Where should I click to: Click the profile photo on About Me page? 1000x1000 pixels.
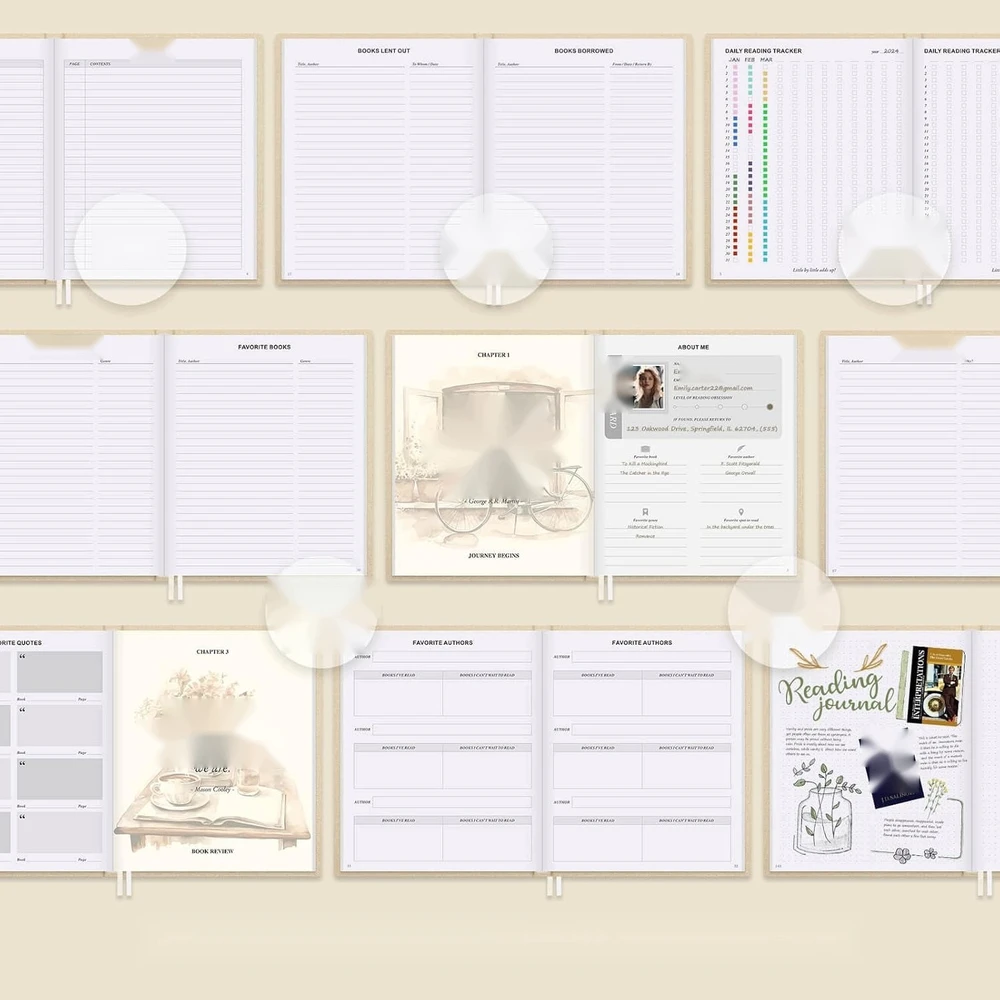tap(647, 386)
